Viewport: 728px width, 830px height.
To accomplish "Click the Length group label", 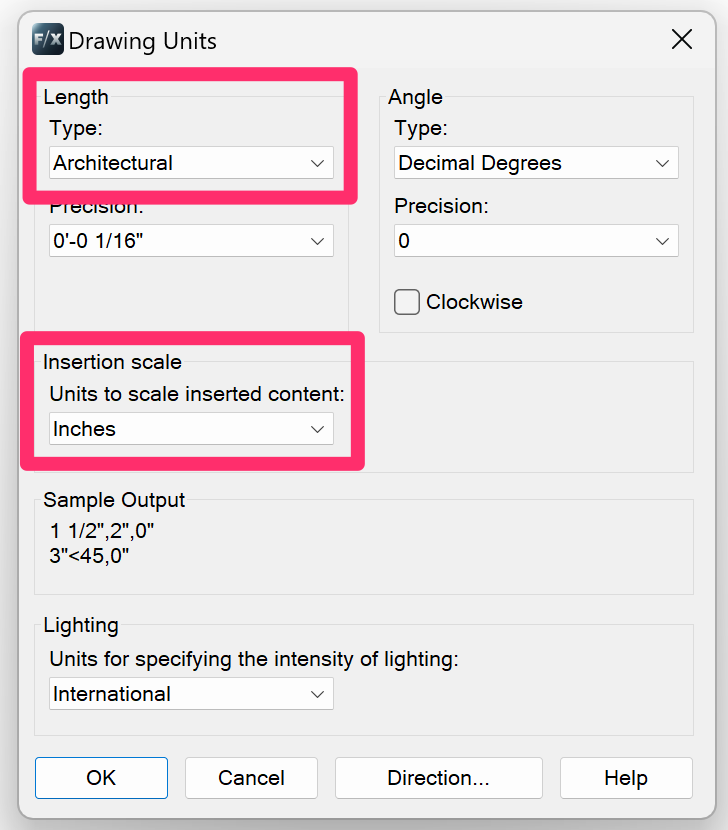I will pos(76,97).
